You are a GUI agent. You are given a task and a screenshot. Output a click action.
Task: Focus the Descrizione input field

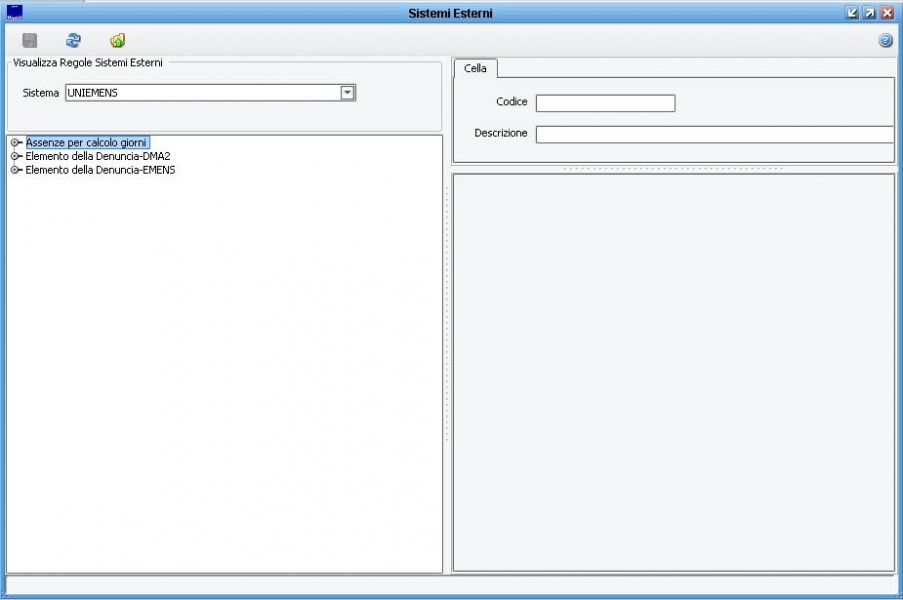click(x=715, y=135)
